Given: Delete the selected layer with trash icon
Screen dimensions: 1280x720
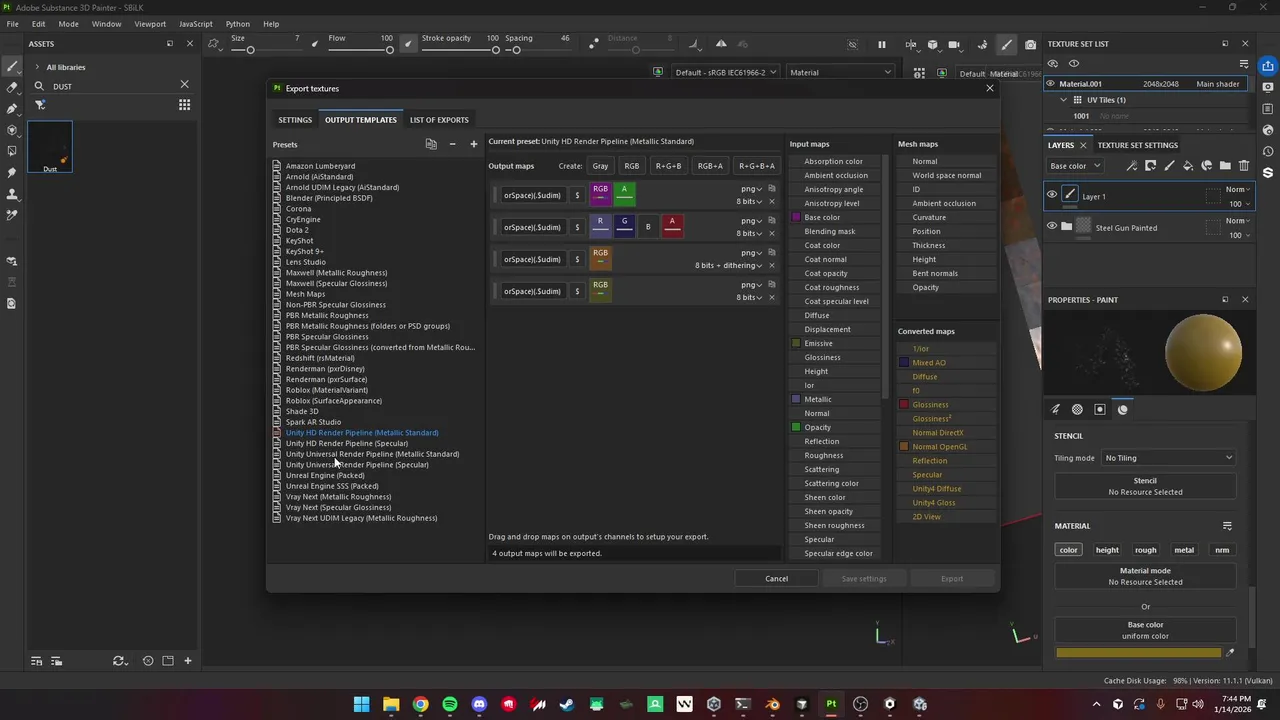Looking at the screenshot, I should pos(1244,166).
